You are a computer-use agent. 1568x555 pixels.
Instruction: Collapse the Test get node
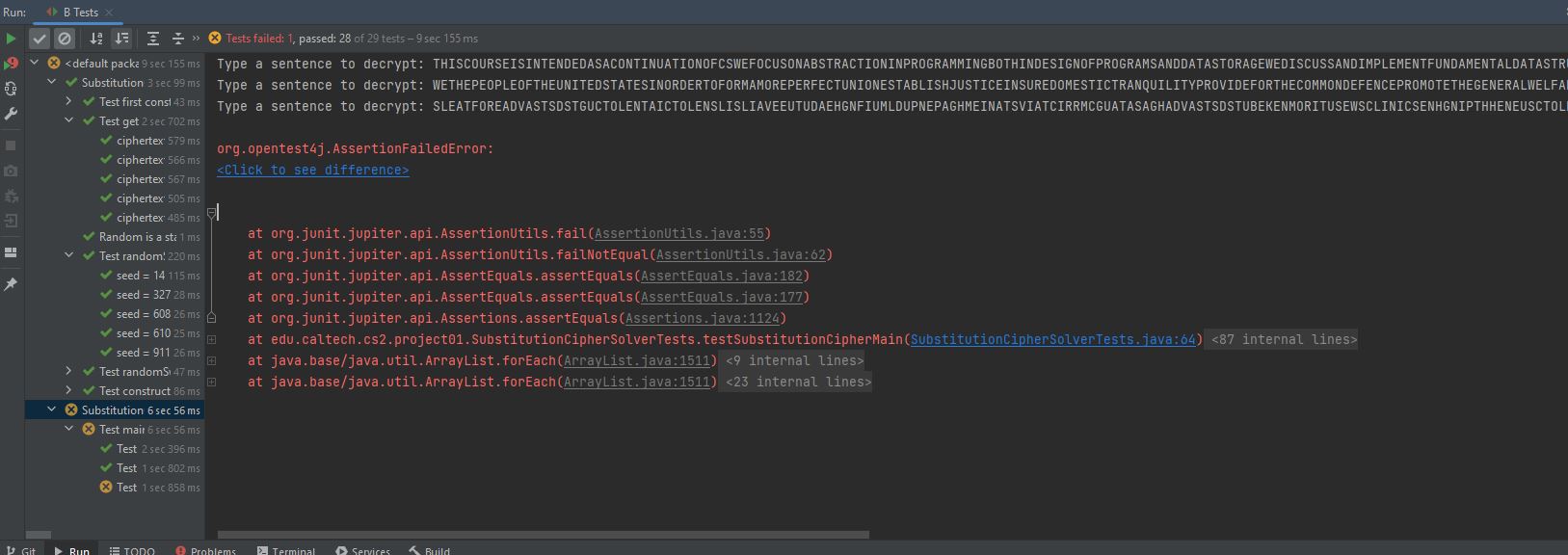(69, 120)
